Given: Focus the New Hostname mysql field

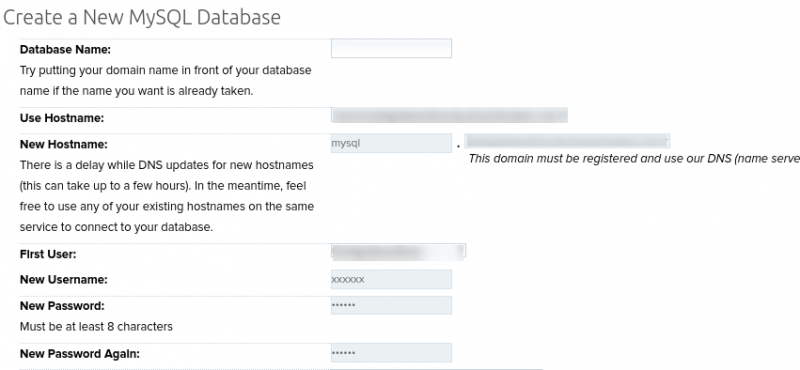Looking at the screenshot, I should (391, 143).
